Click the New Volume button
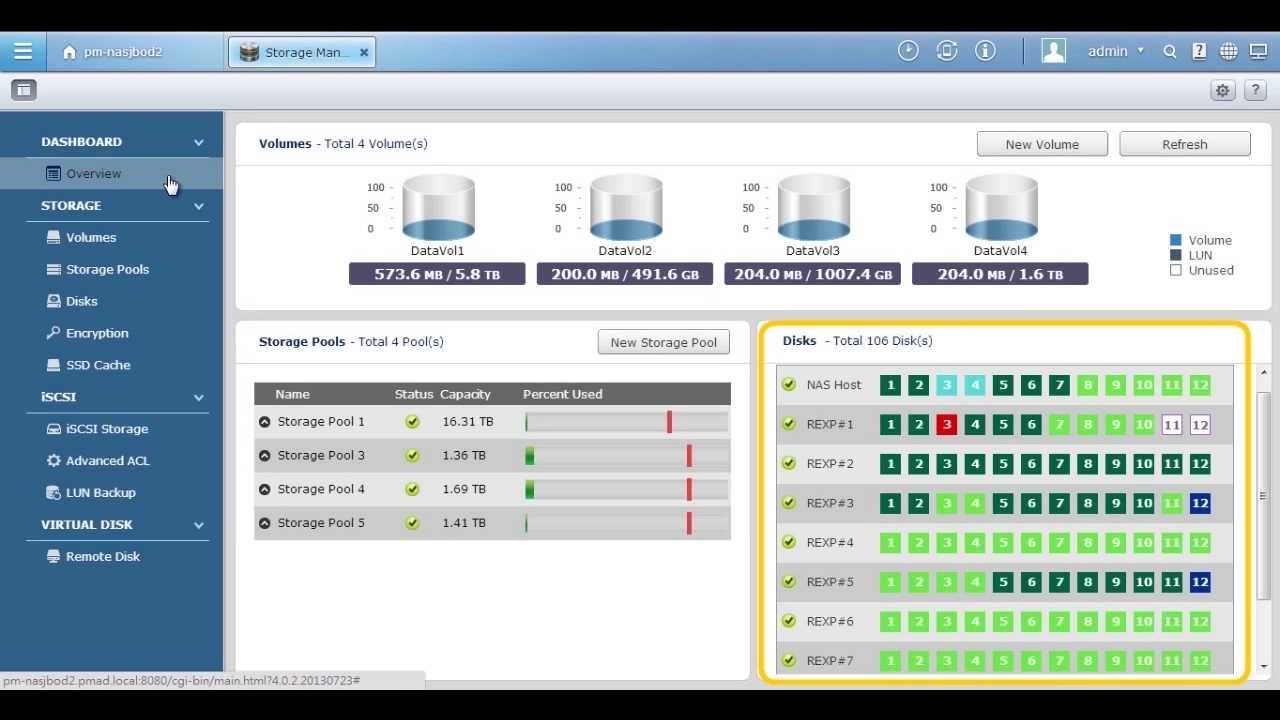 coord(1042,144)
